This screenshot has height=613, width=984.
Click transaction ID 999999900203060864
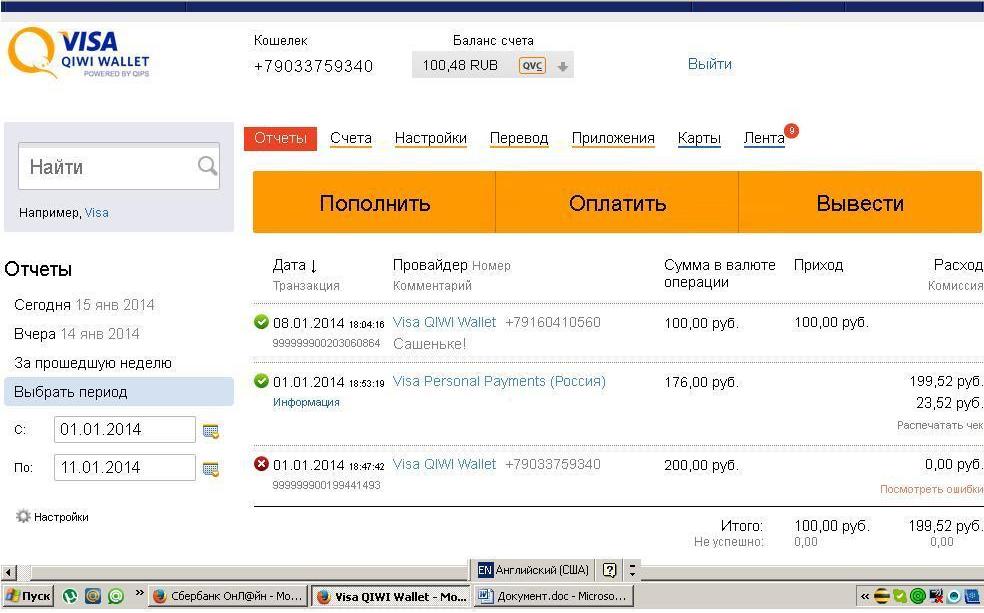(326, 343)
